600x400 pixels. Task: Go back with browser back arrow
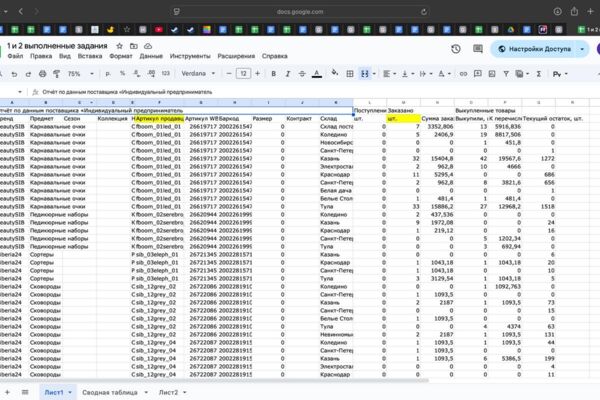pos(21,11)
